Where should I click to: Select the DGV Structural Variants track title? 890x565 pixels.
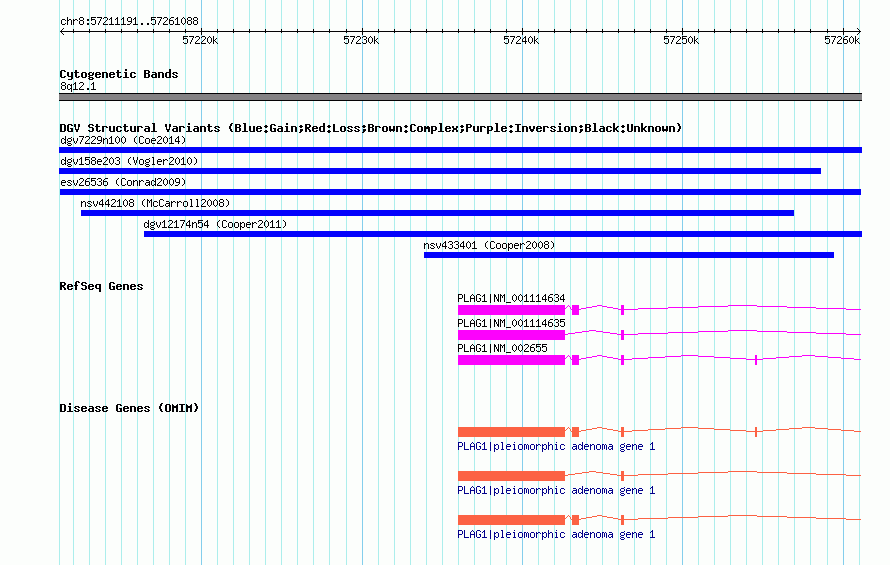click(370, 128)
